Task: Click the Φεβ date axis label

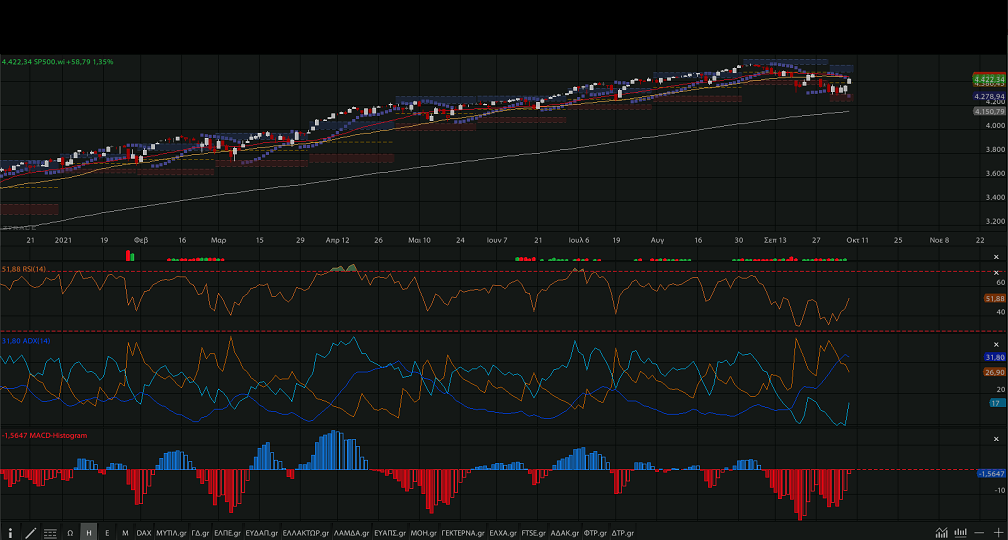Action: [x=141, y=240]
